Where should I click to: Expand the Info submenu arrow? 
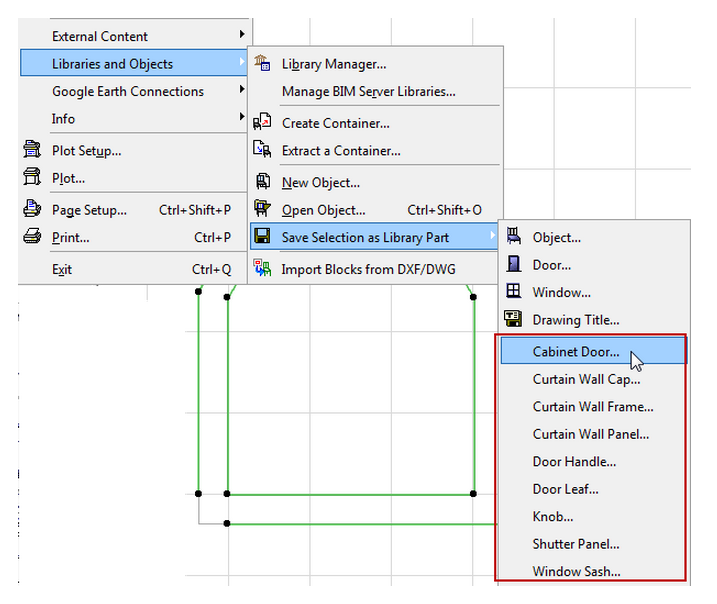[242, 119]
